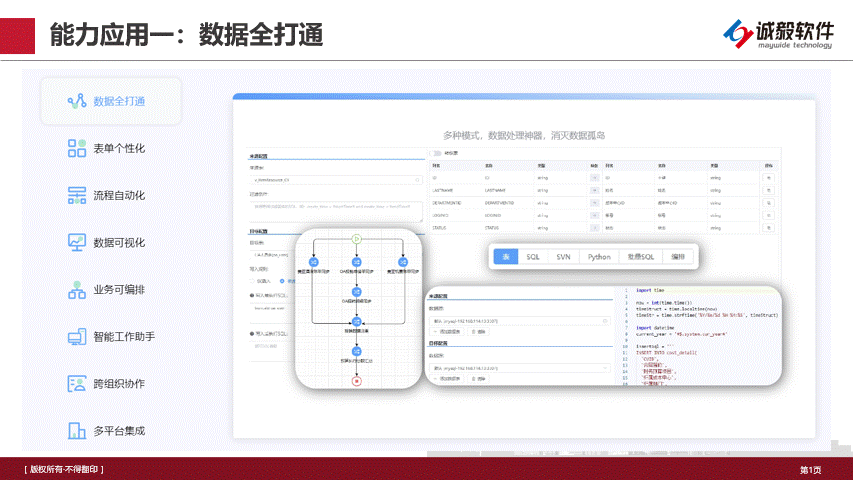Open the target 数据源 dropdown in the lower panel

coord(519,368)
